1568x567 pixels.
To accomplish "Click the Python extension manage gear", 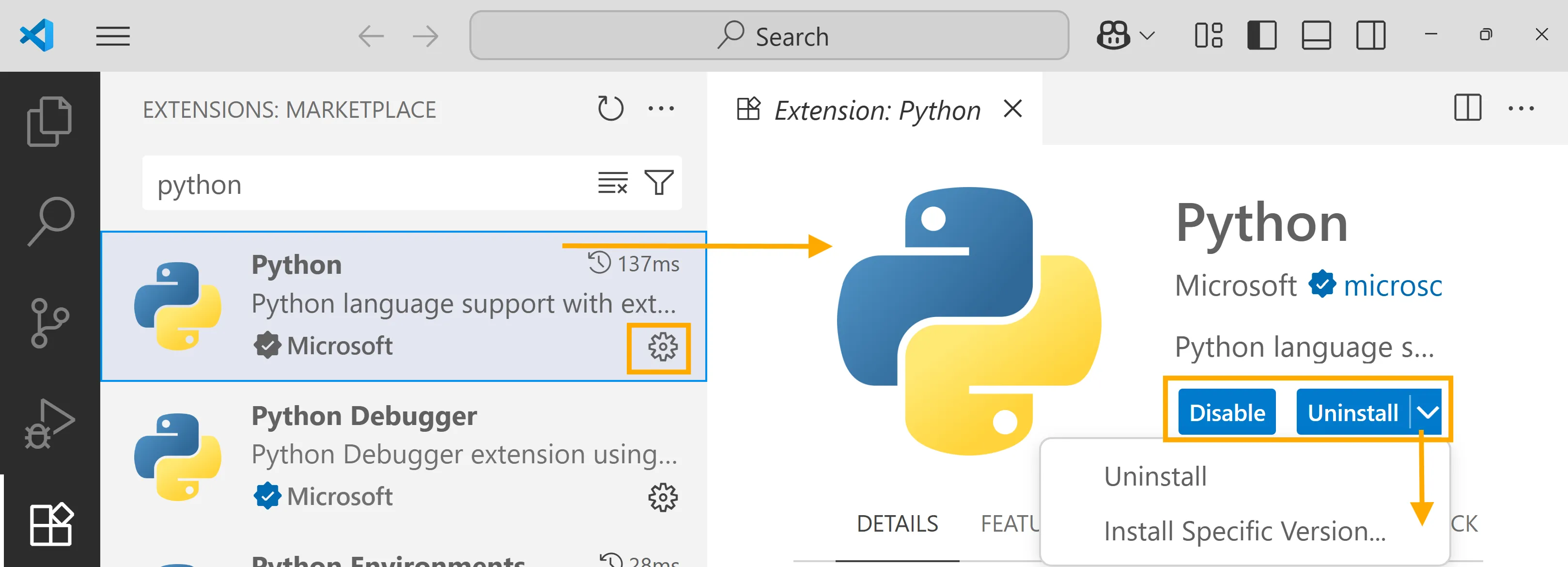I will [x=662, y=347].
